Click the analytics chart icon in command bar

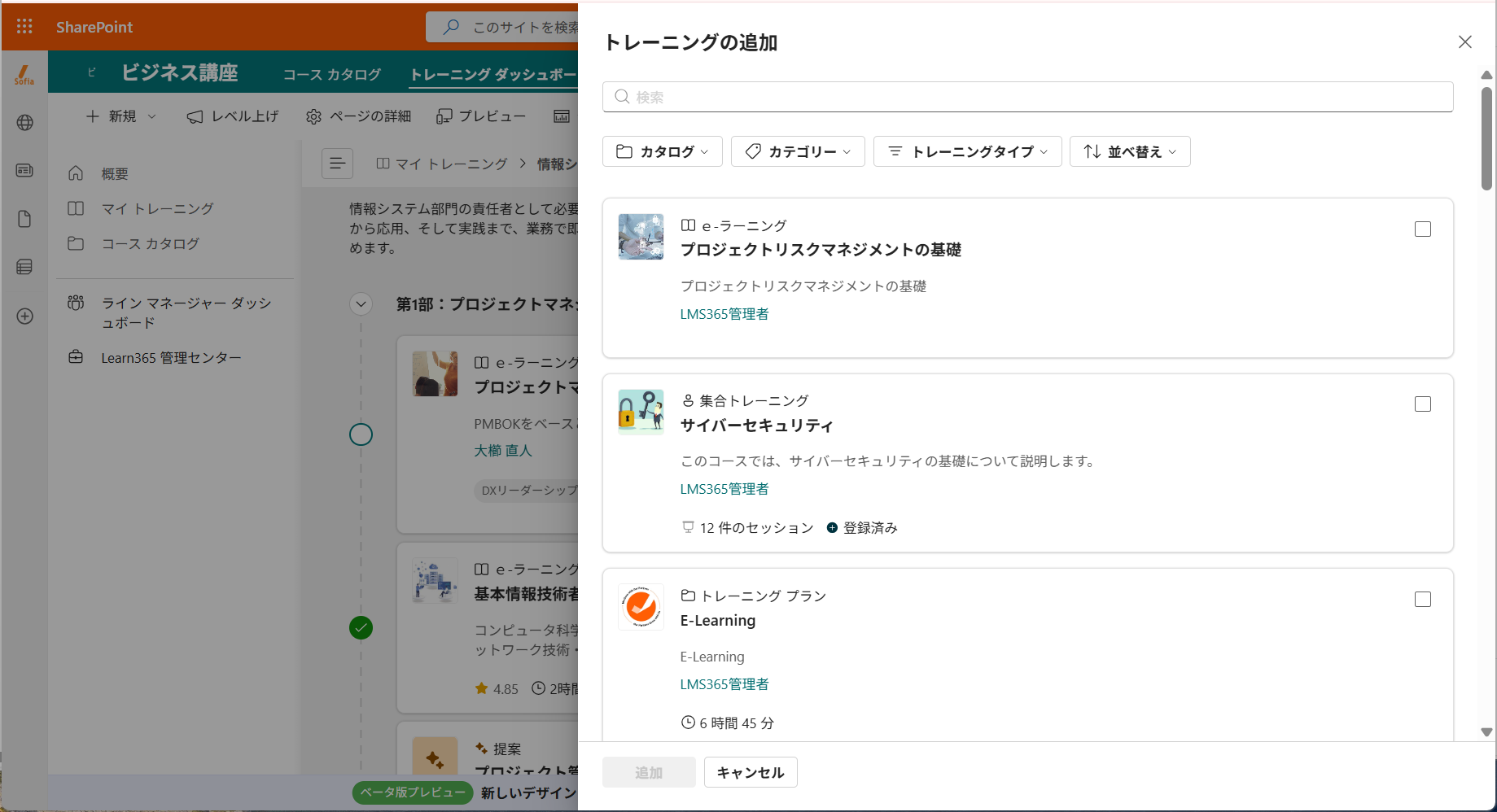[562, 116]
